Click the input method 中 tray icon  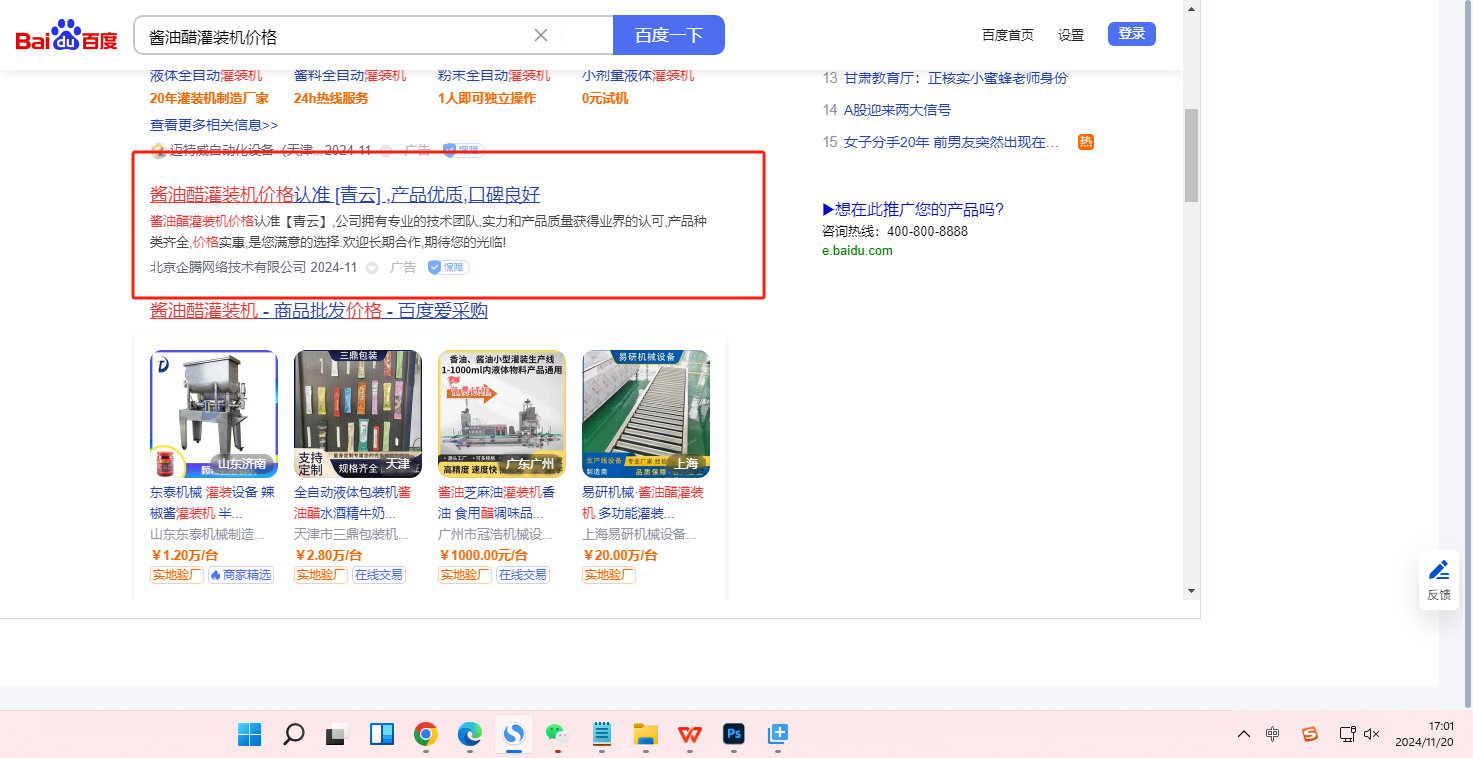coord(1272,734)
